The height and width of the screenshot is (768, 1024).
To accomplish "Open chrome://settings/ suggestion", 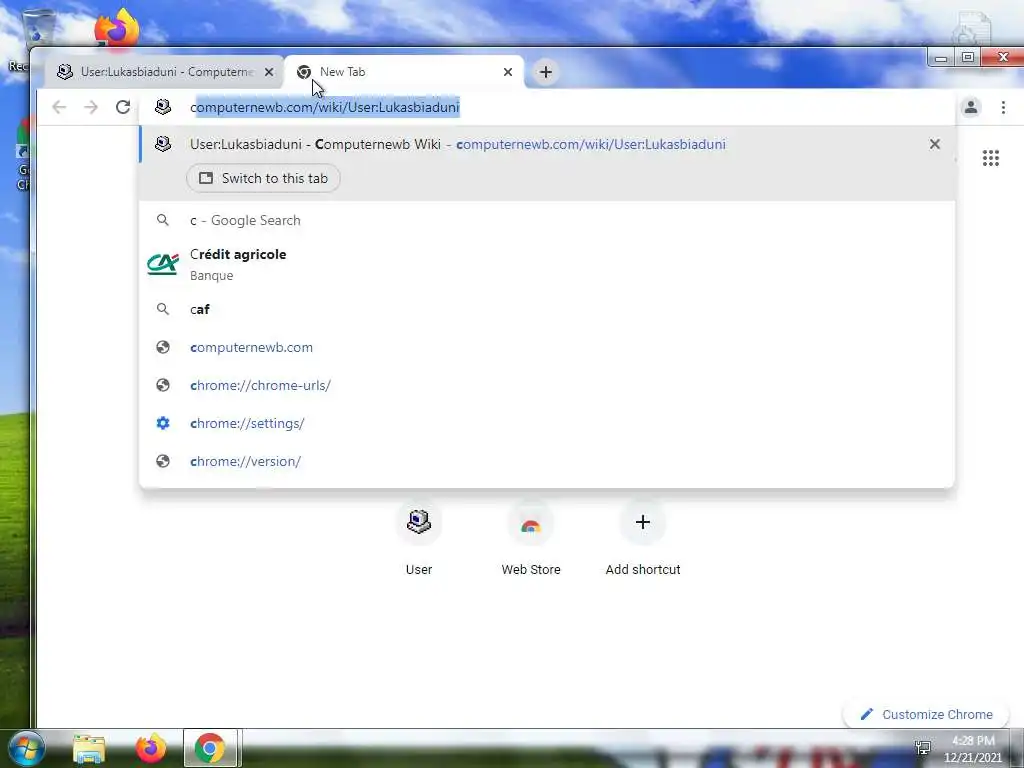I will (547, 423).
